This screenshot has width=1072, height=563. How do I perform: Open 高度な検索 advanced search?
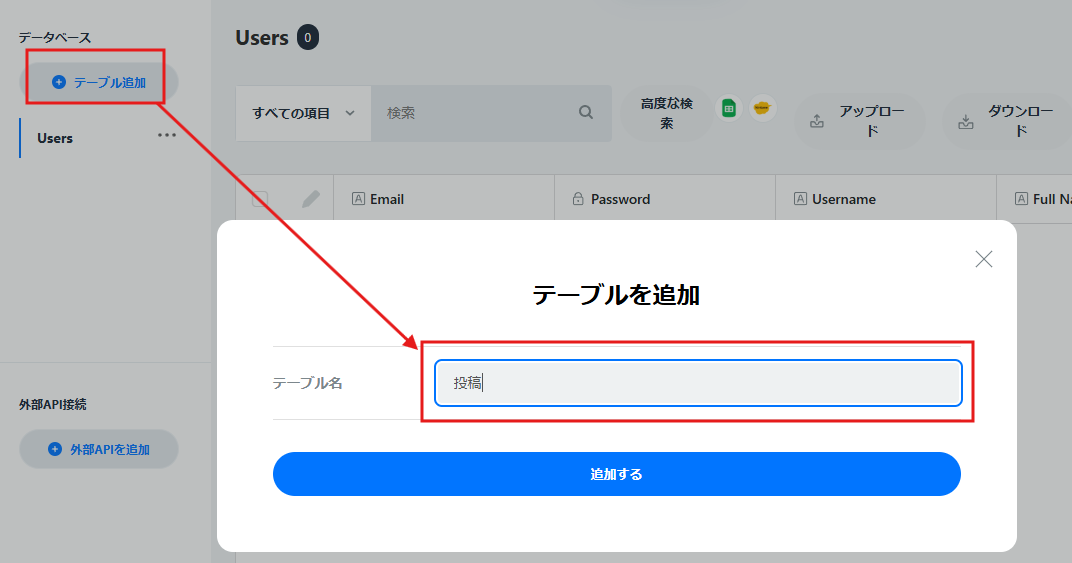pyautogui.click(x=666, y=114)
